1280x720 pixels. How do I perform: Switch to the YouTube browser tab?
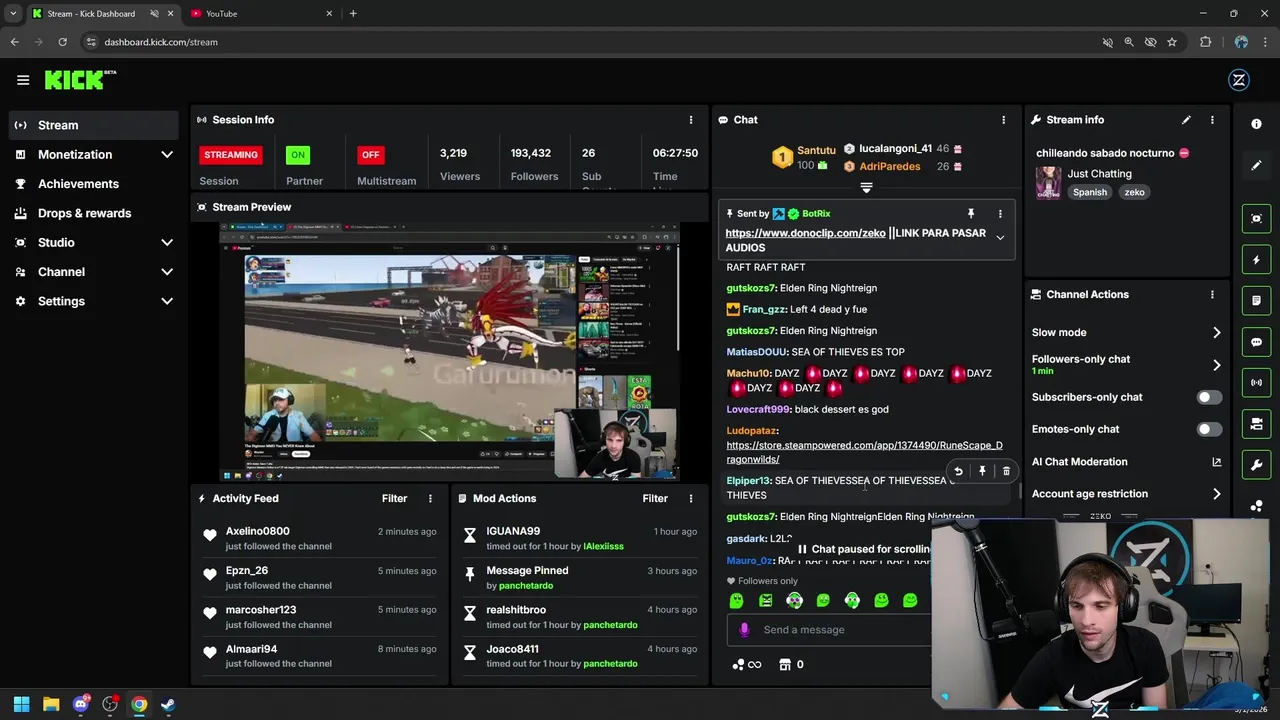pyautogui.click(x=260, y=14)
